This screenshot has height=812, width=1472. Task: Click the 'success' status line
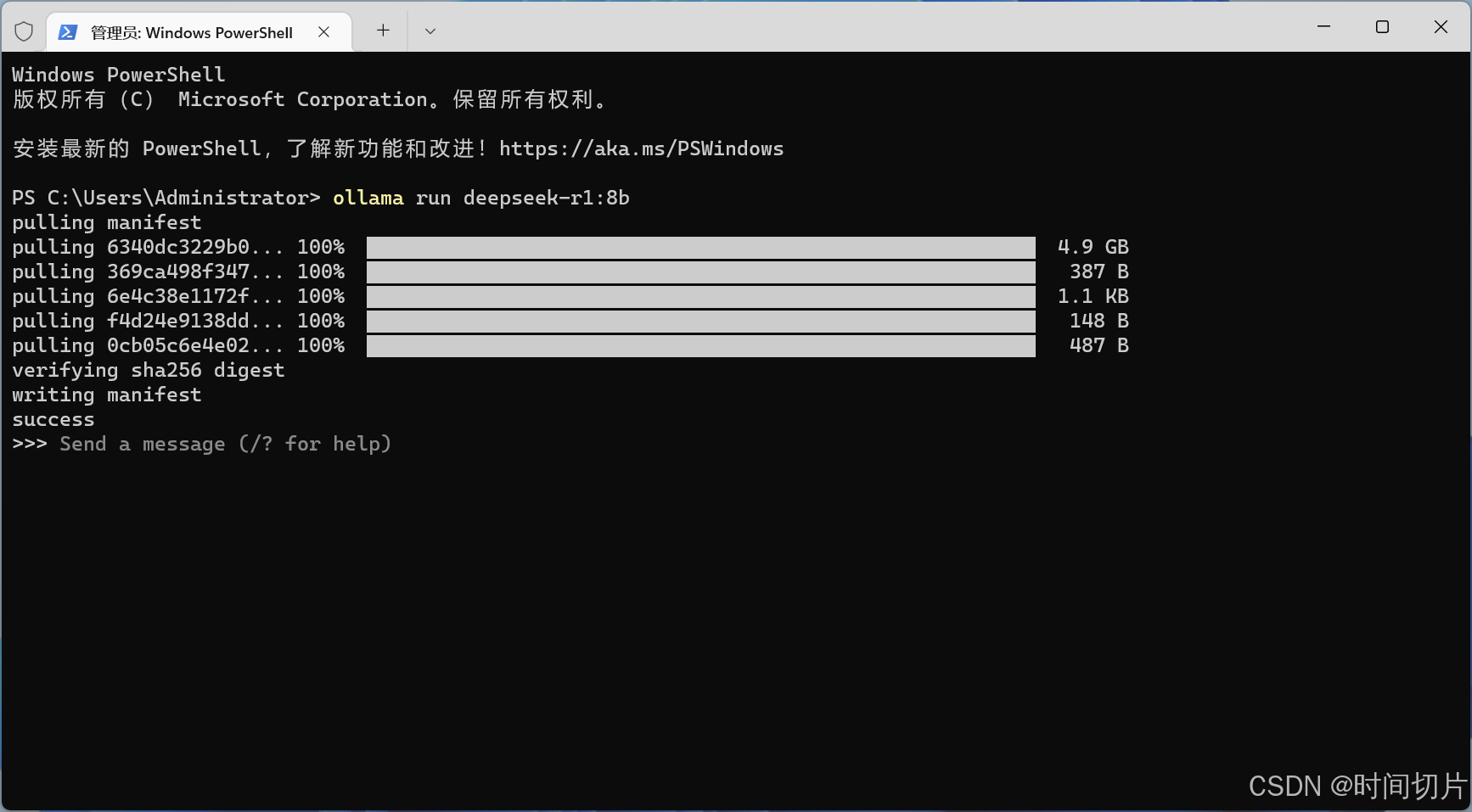click(53, 419)
